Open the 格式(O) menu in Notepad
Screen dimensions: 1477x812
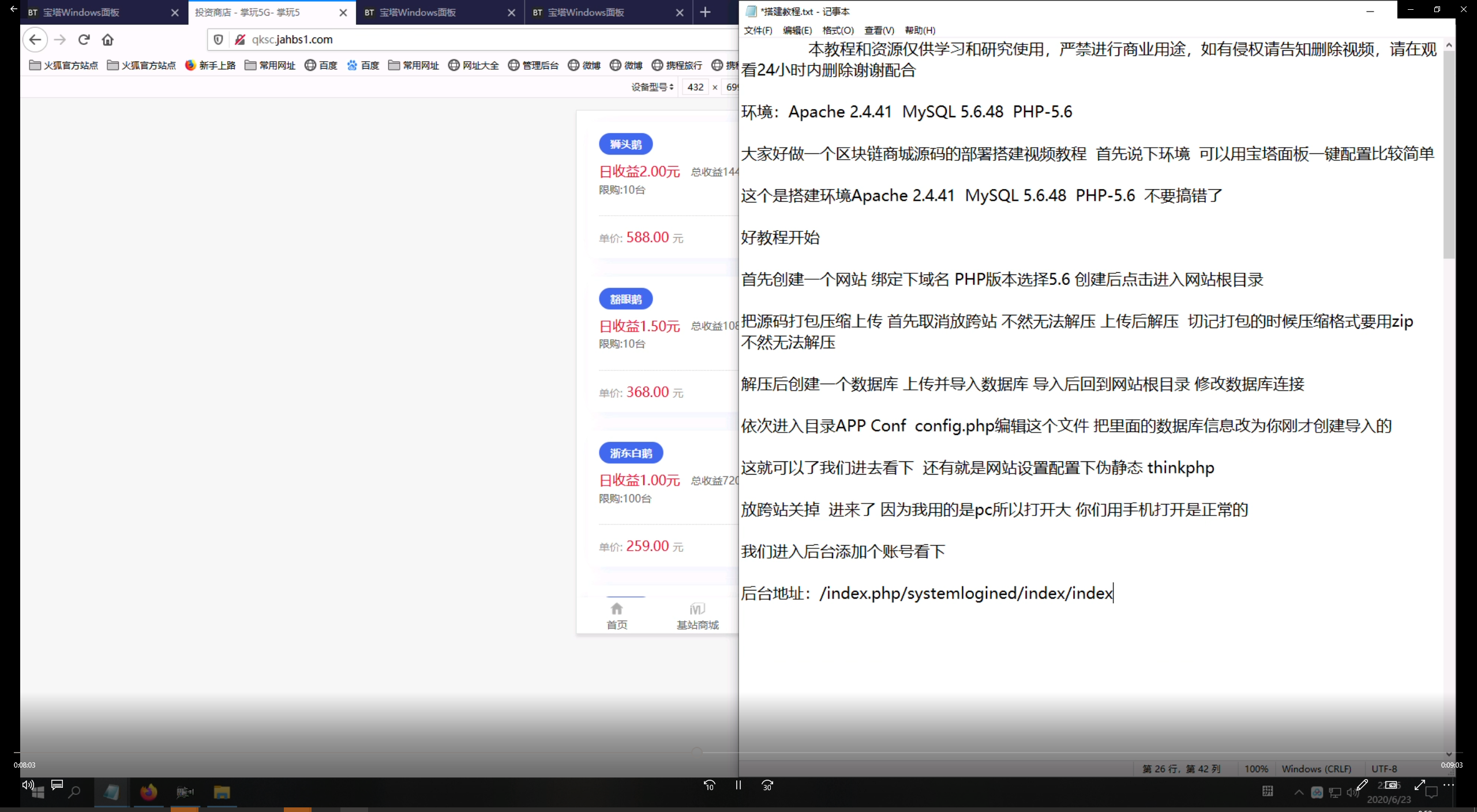(x=838, y=30)
